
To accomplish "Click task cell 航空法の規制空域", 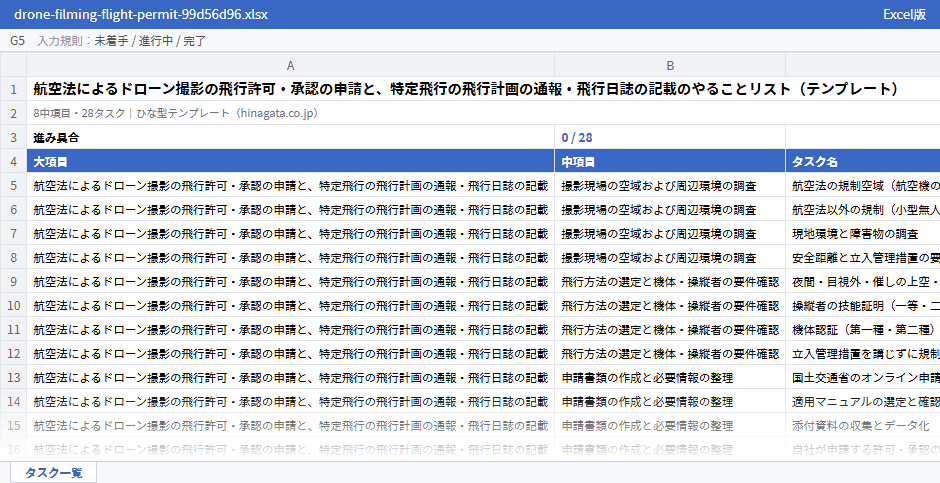I will [863, 185].
